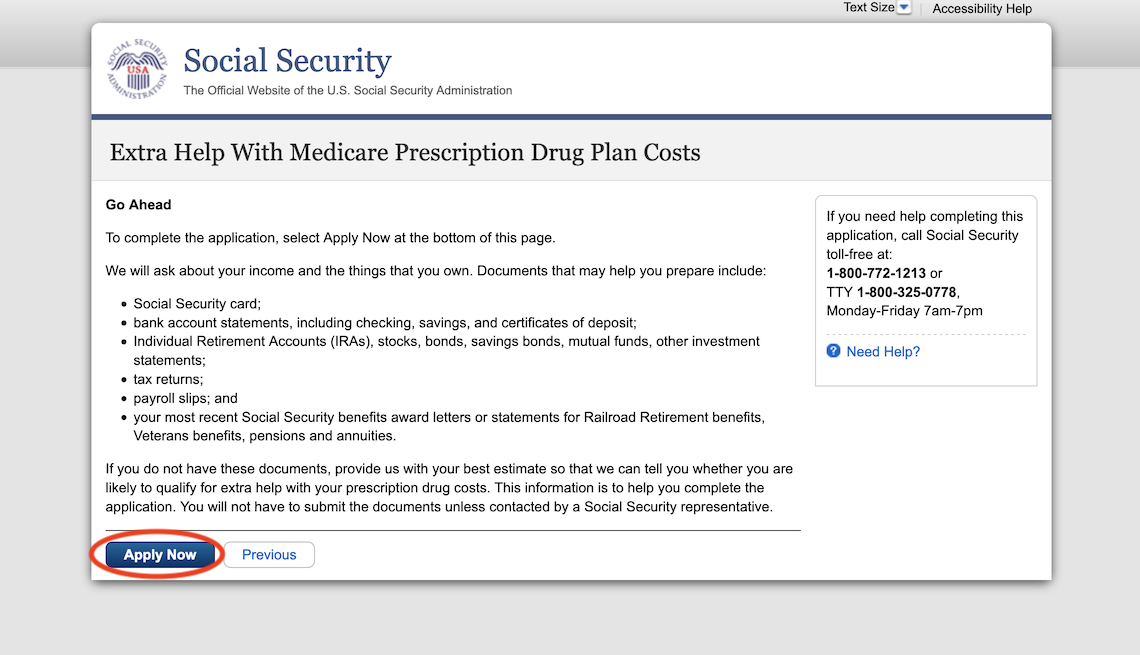Open help via the blue question mark icon
Image resolution: width=1140 pixels, height=655 pixels.
pos(833,351)
